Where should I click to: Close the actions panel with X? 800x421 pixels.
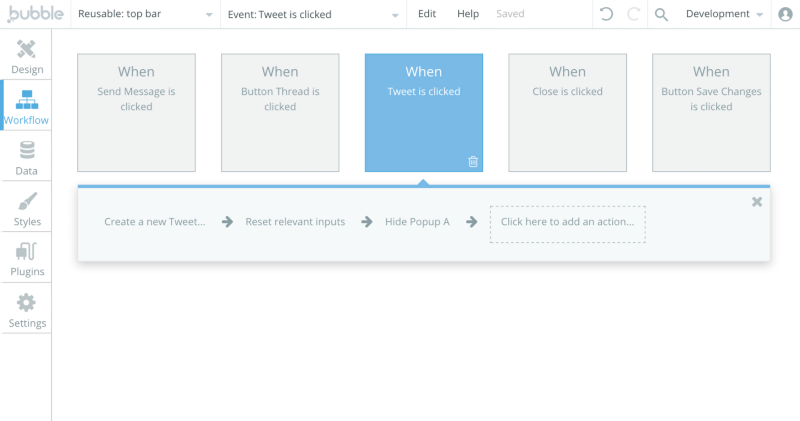757,201
